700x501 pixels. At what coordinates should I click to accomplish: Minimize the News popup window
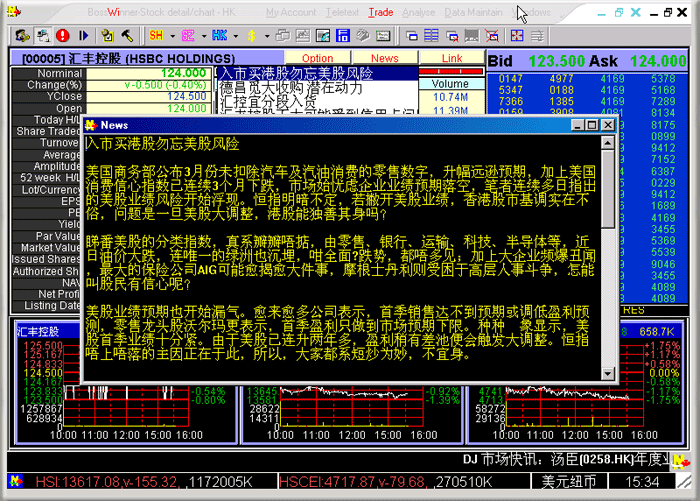[x=578, y=125]
